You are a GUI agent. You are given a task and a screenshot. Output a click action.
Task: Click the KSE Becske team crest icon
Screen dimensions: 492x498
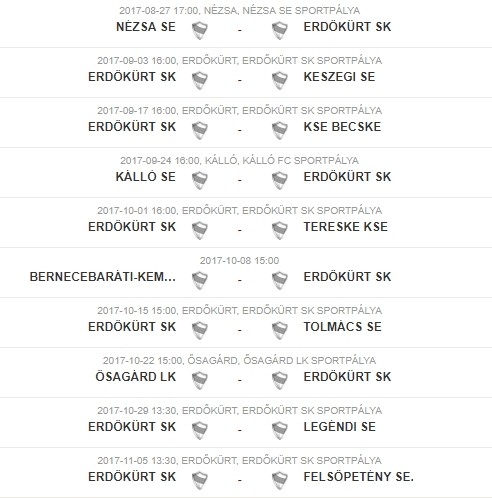click(x=280, y=130)
